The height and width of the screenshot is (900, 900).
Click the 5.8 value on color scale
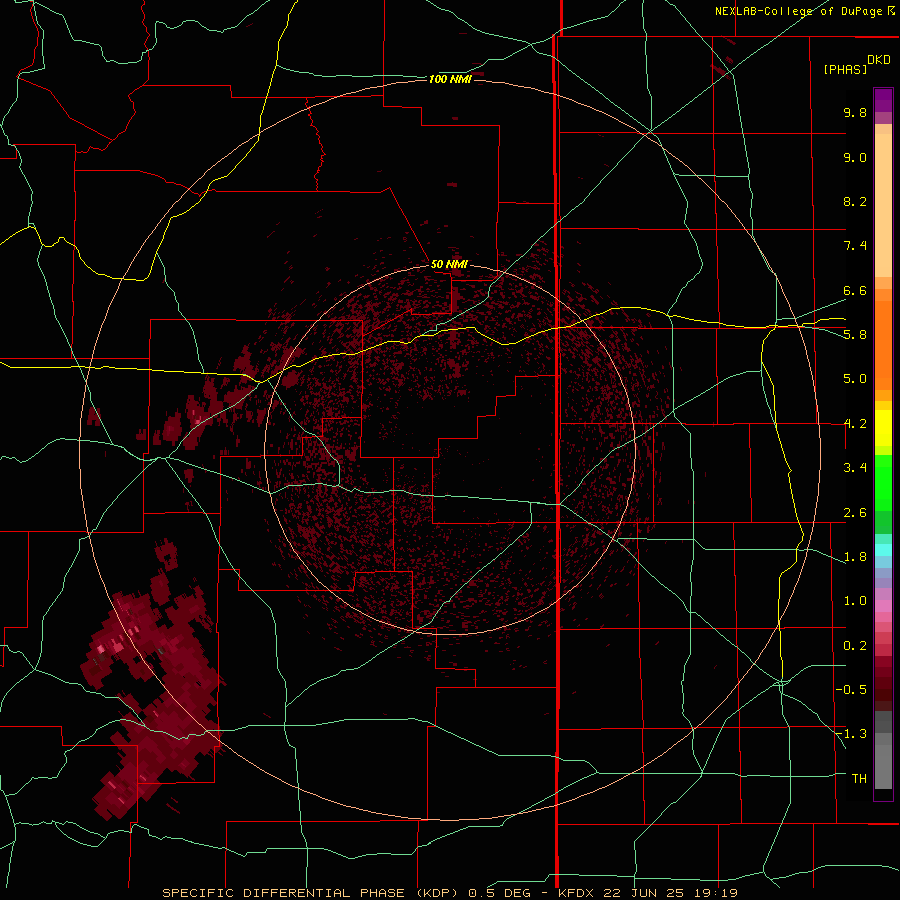[855, 334]
